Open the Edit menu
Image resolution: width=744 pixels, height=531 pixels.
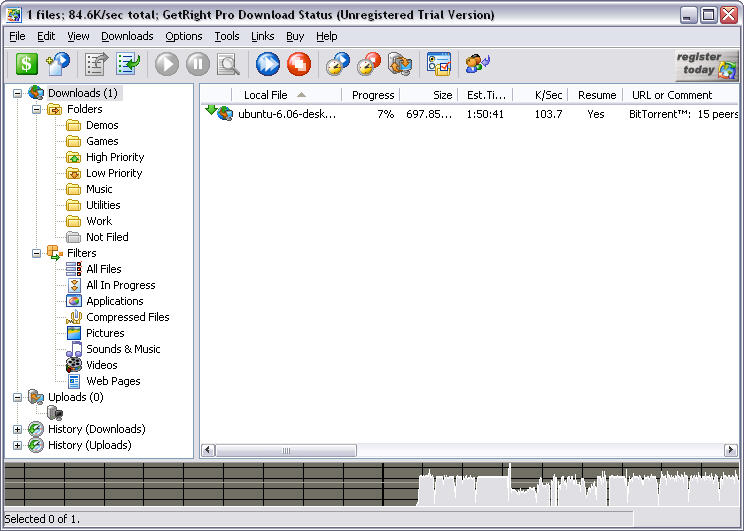click(x=46, y=36)
